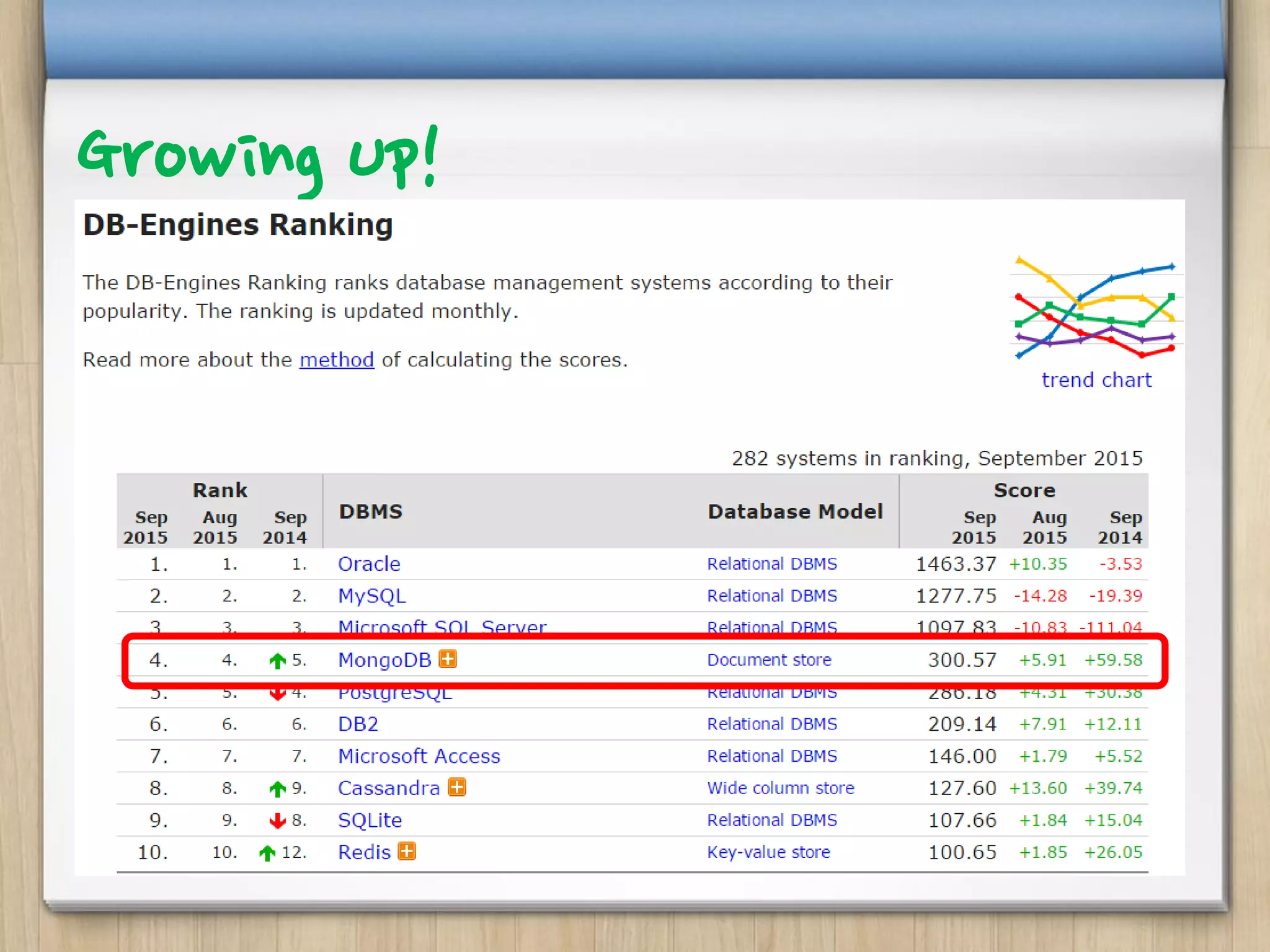
Task: Click the red down arrow in SQLite row
Action: [277, 821]
